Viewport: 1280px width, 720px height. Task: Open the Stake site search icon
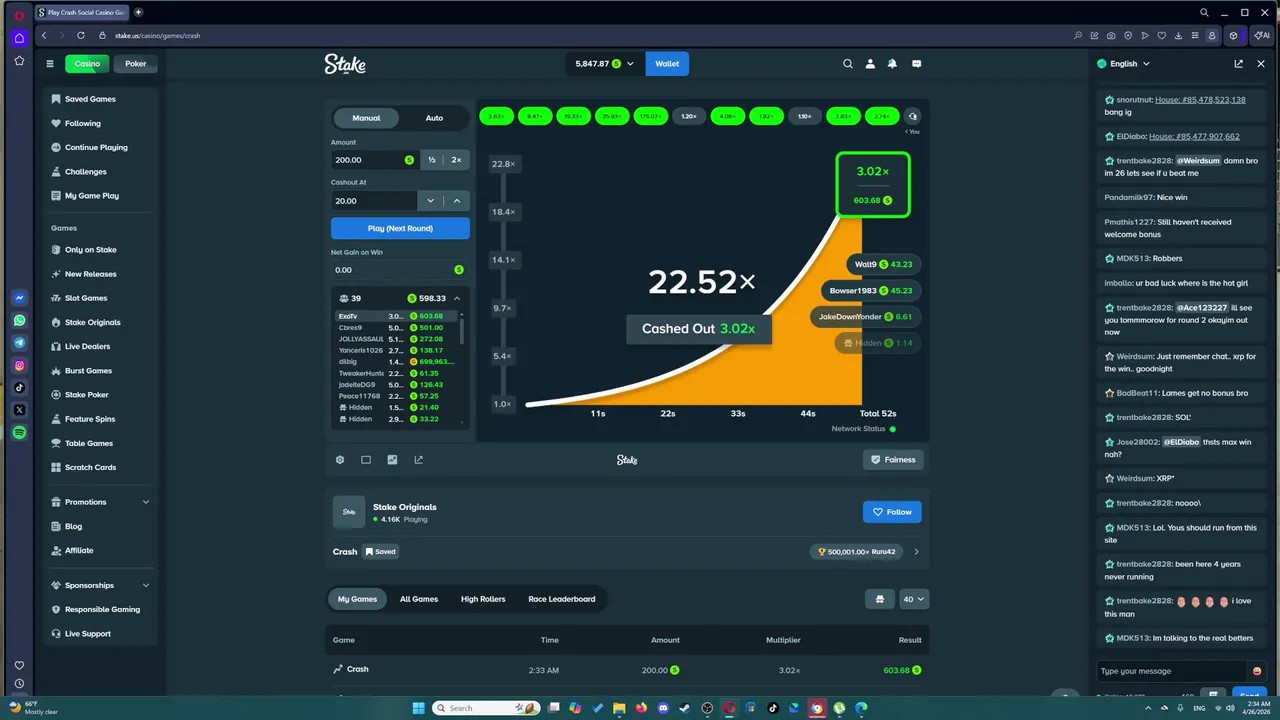(x=848, y=63)
